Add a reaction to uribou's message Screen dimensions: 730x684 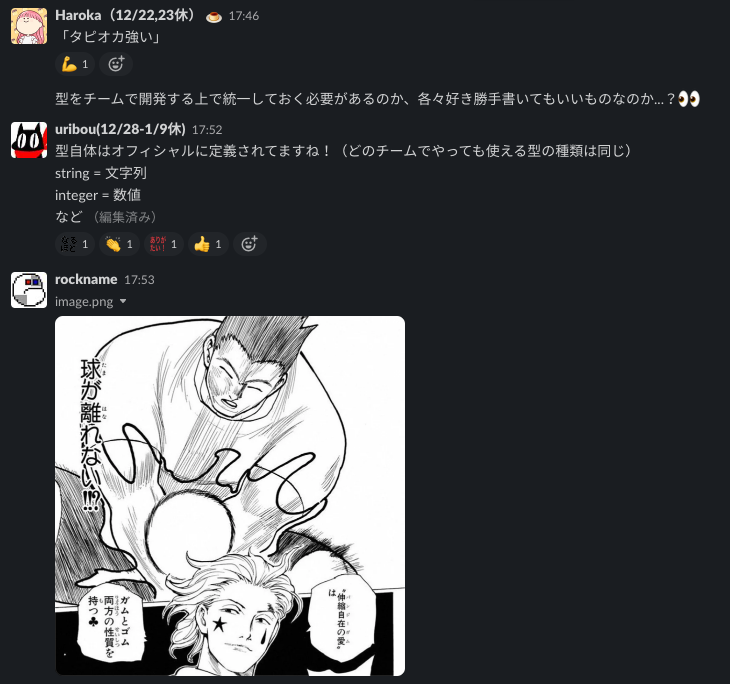pos(249,244)
